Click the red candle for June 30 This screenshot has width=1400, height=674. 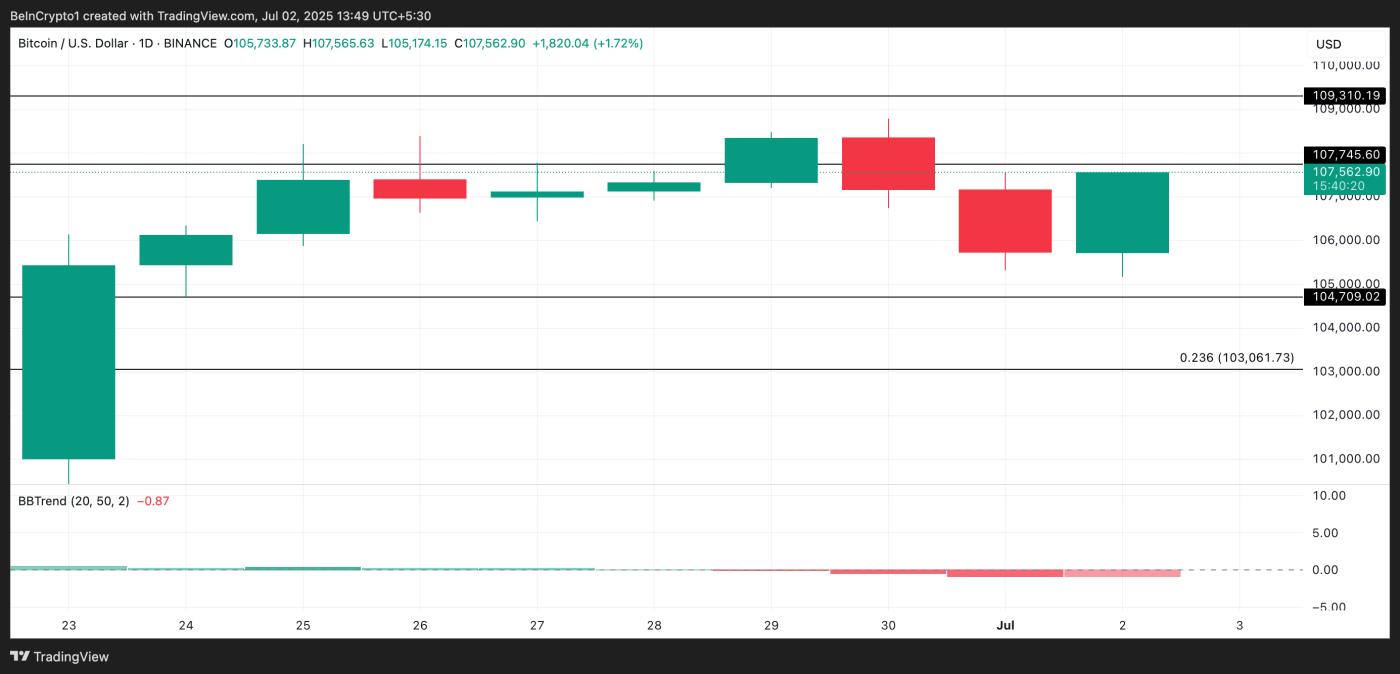[x=888, y=164]
